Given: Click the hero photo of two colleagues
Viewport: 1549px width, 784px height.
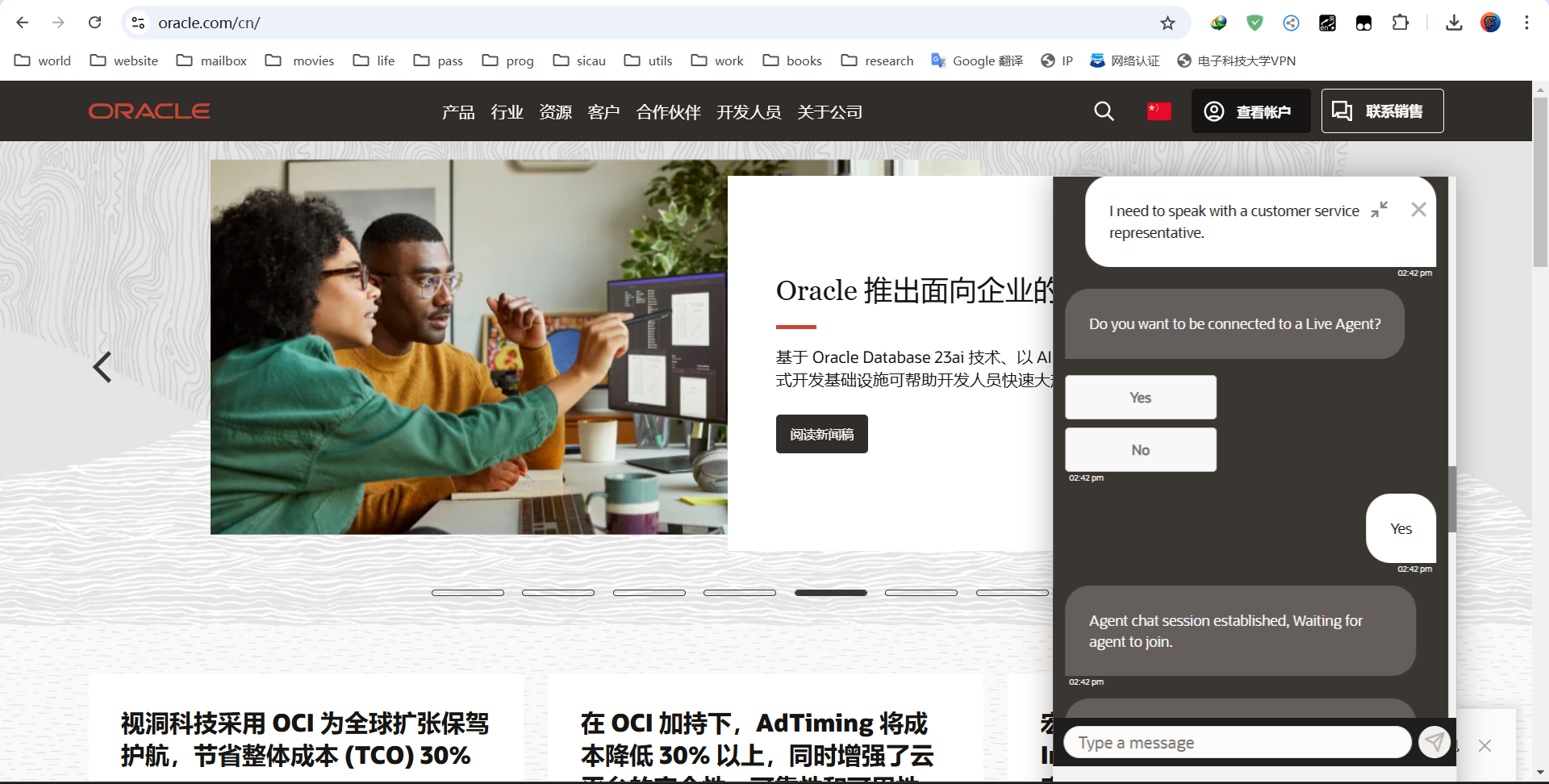Looking at the screenshot, I should coord(469,347).
